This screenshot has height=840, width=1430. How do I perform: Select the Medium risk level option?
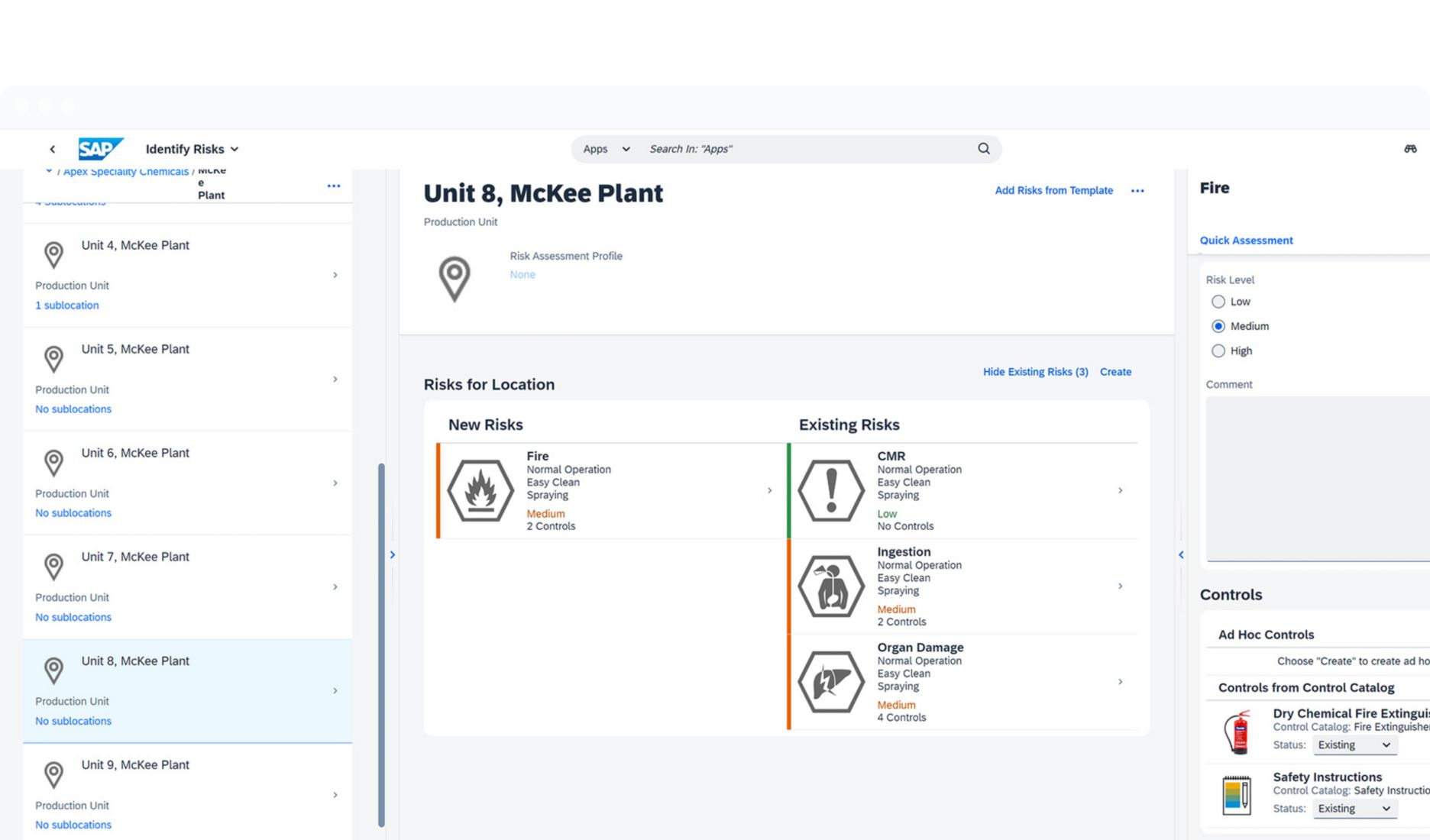pos(1218,325)
